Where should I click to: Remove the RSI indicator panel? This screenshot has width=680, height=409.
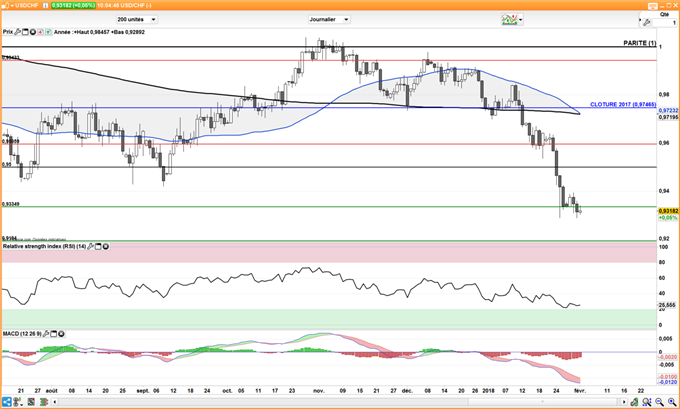tap(105, 246)
